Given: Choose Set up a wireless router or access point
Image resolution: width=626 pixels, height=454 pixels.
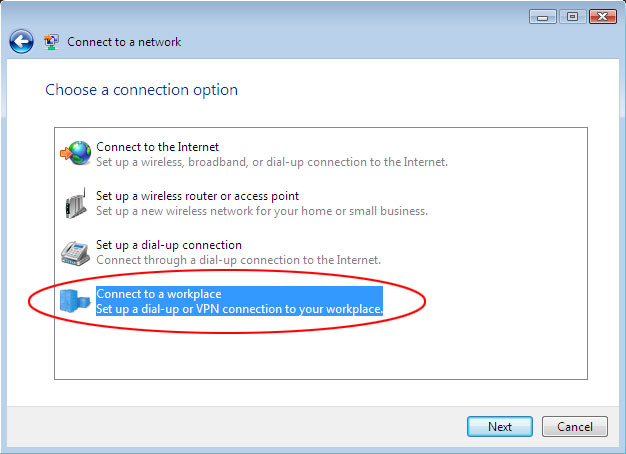Looking at the screenshot, I should pyautogui.click(x=197, y=196).
